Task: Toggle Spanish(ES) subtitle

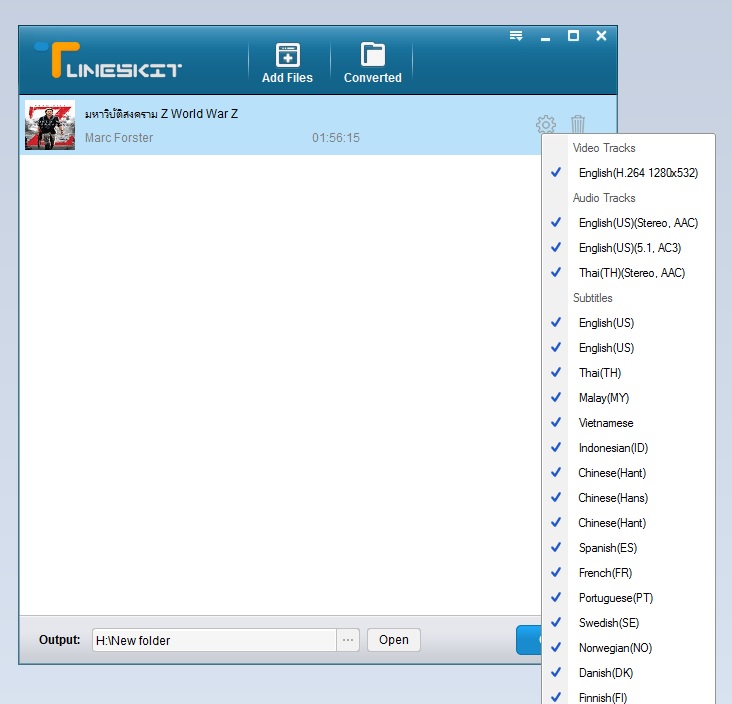Action: (x=628, y=548)
